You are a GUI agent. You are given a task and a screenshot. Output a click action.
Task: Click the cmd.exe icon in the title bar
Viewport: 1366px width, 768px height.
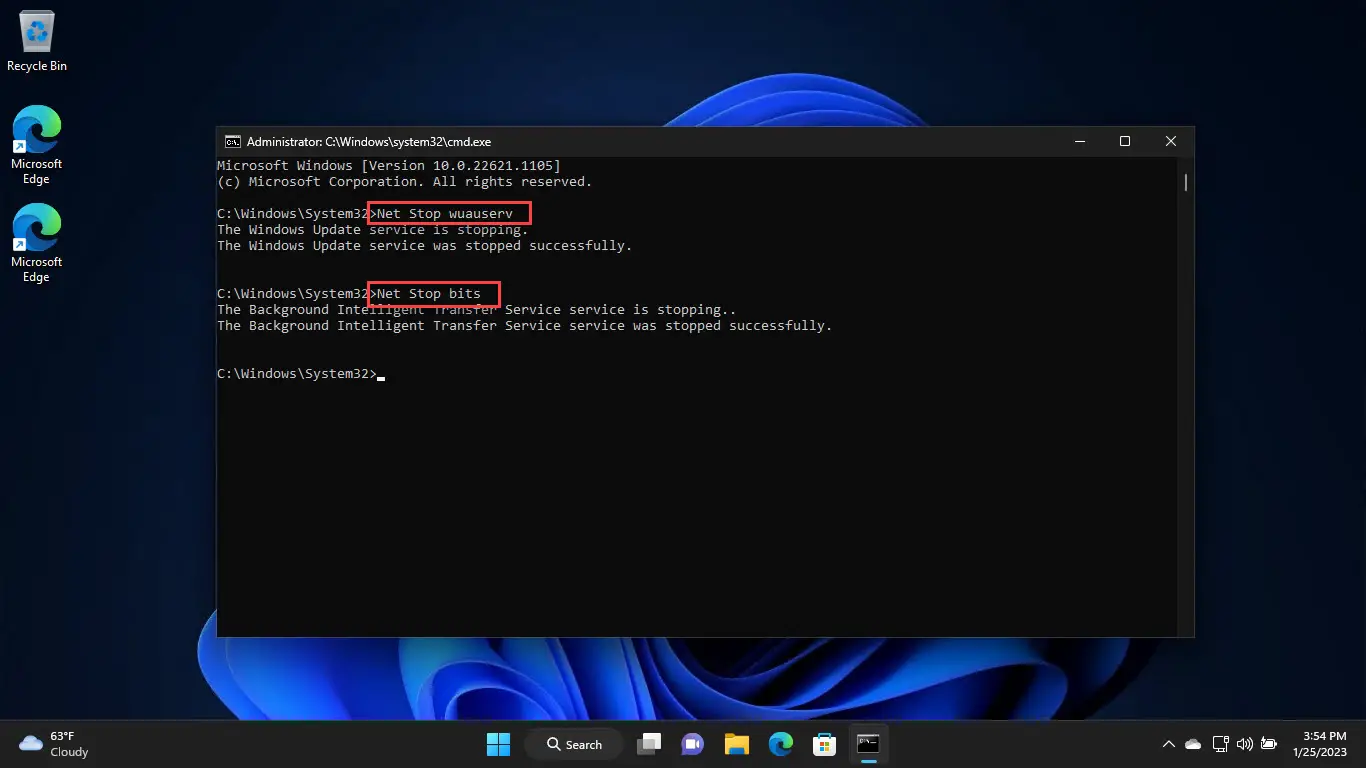[x=232, y=142]
